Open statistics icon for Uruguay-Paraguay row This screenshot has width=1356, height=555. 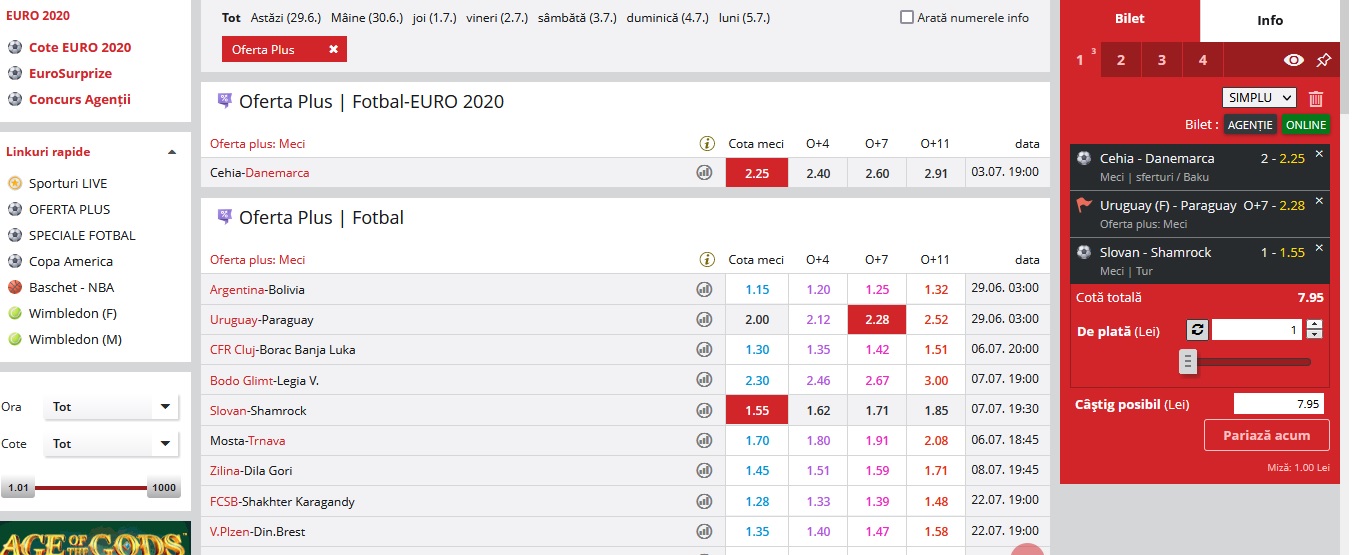click(705, 319)
